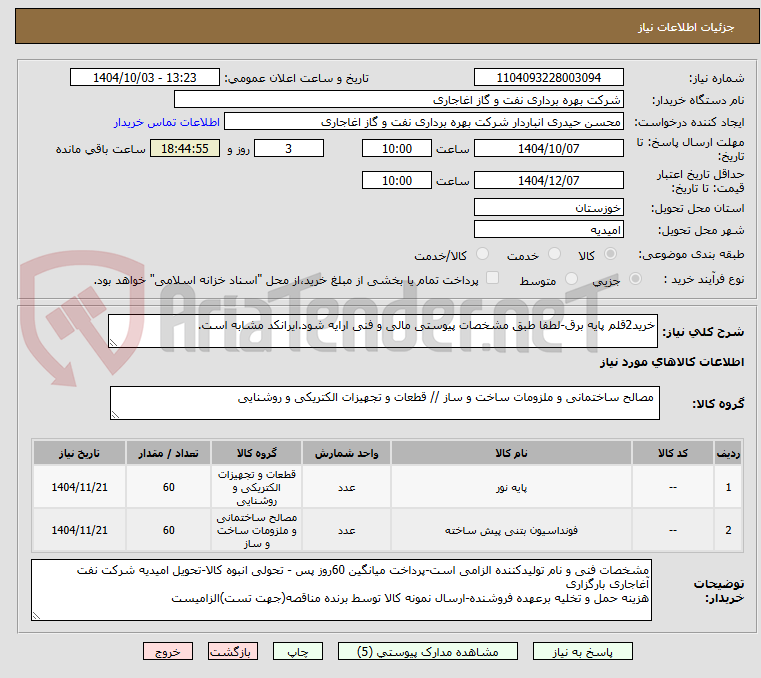Image resolution: width=761 pixels, height=678 pixels.
Task: Click the خروج exit button
Action: (168, 651)
